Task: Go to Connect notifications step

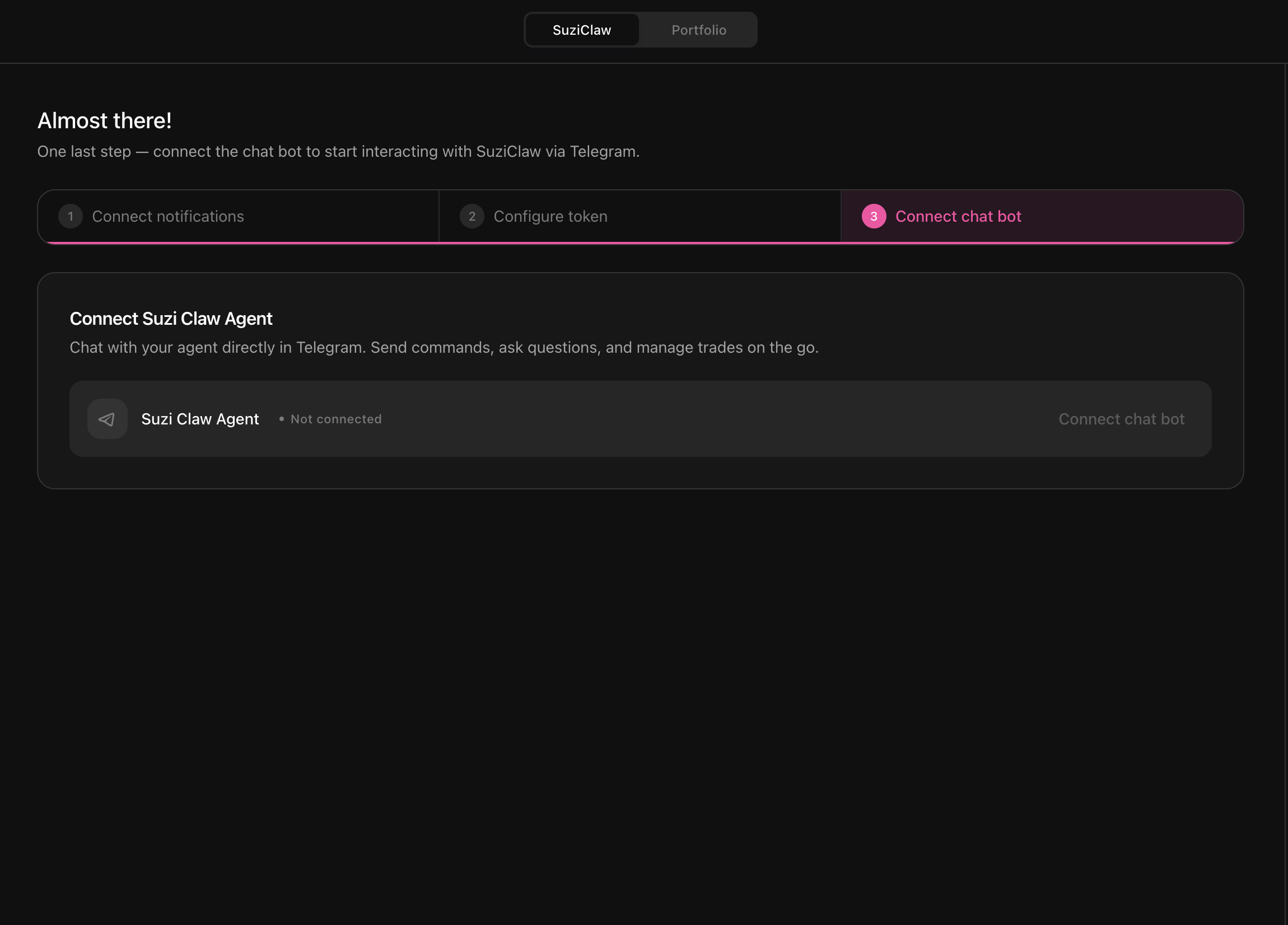Action: point(167,216)
